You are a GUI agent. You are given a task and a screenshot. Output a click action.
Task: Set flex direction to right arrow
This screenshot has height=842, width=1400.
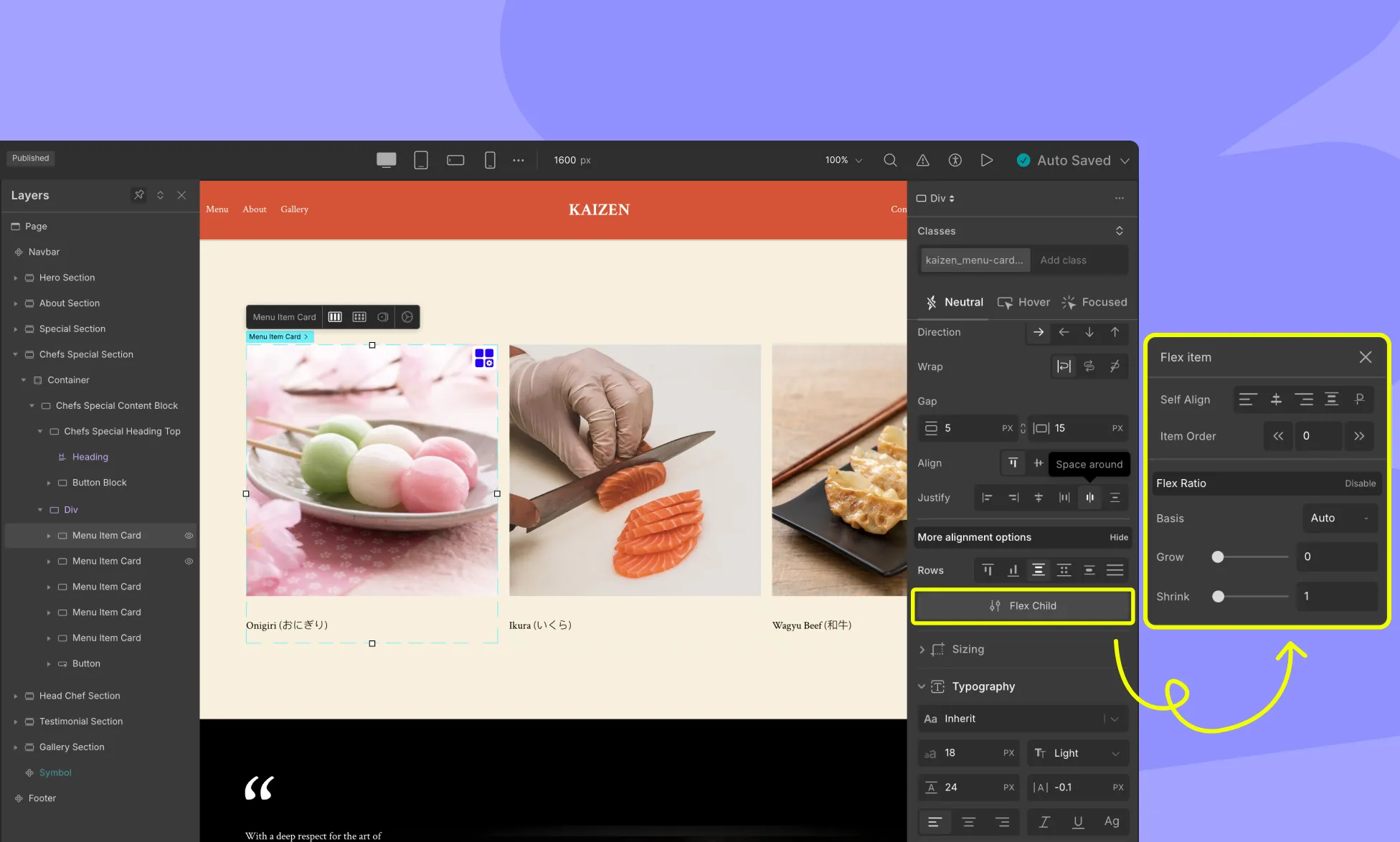(1039, 332)
